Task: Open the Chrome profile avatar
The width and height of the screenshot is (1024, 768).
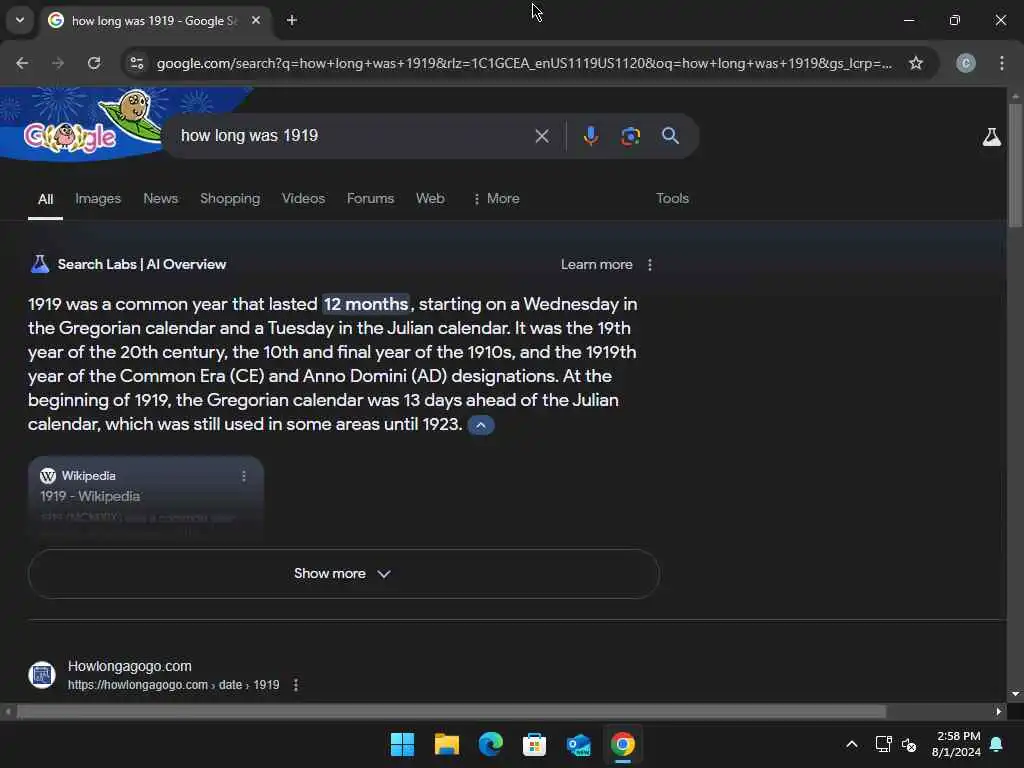Action: (x=966, y=63)
